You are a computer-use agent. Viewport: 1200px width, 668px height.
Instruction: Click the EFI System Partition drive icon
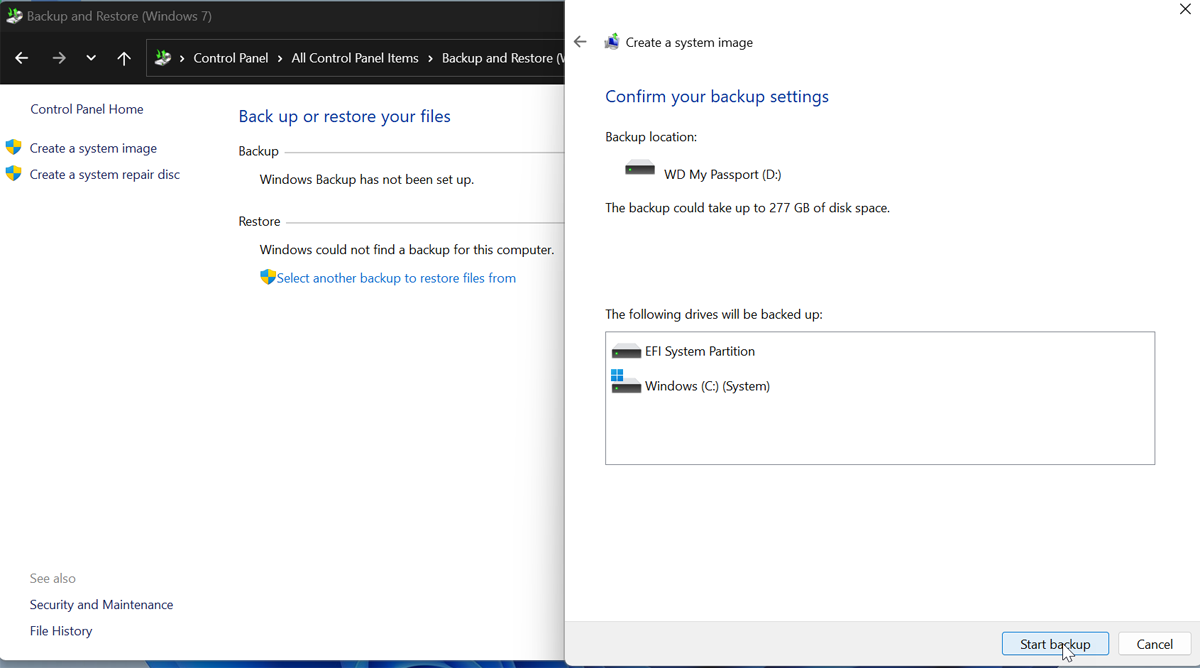[626, 351]
